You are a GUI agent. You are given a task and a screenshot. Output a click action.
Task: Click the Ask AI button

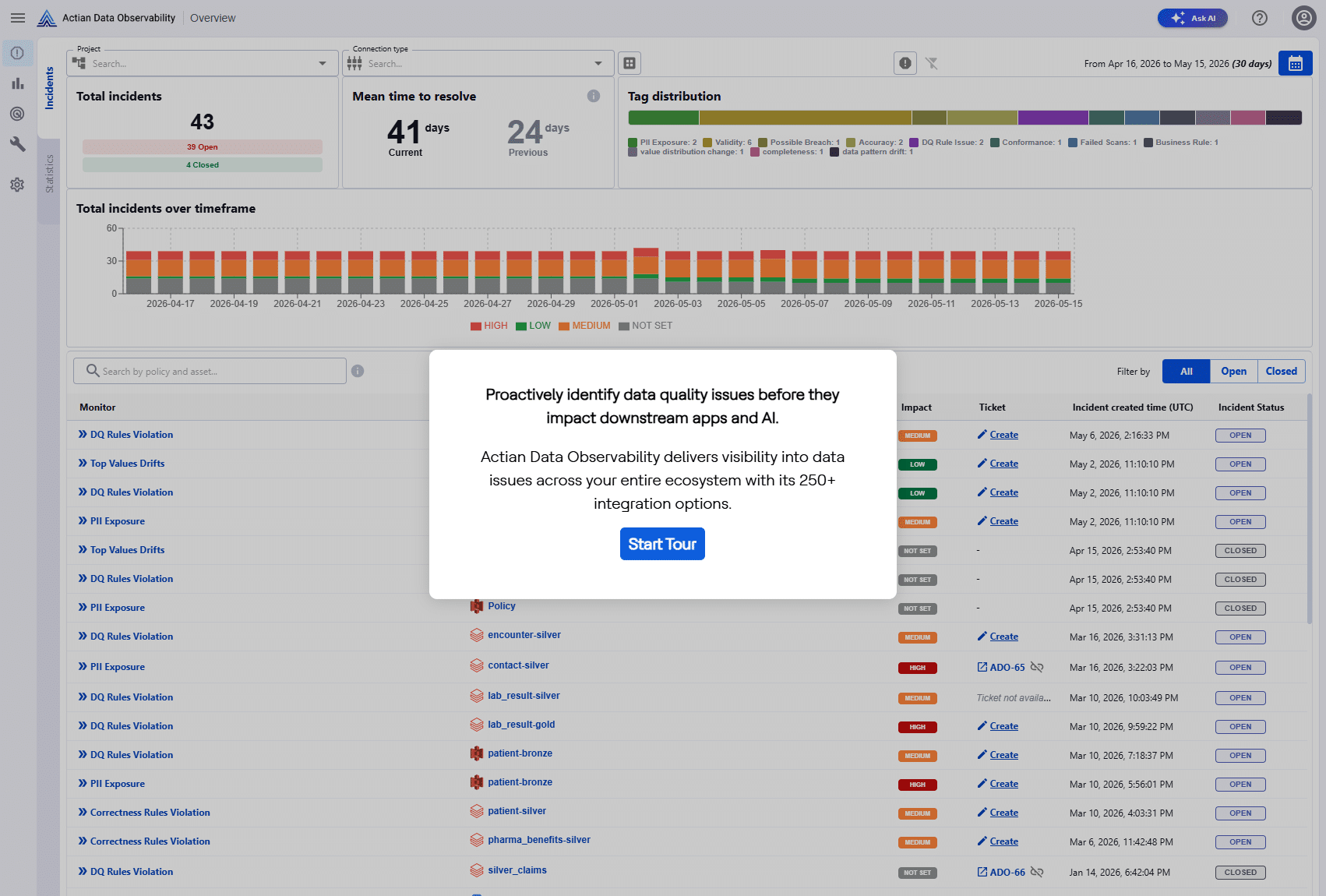1193,18
